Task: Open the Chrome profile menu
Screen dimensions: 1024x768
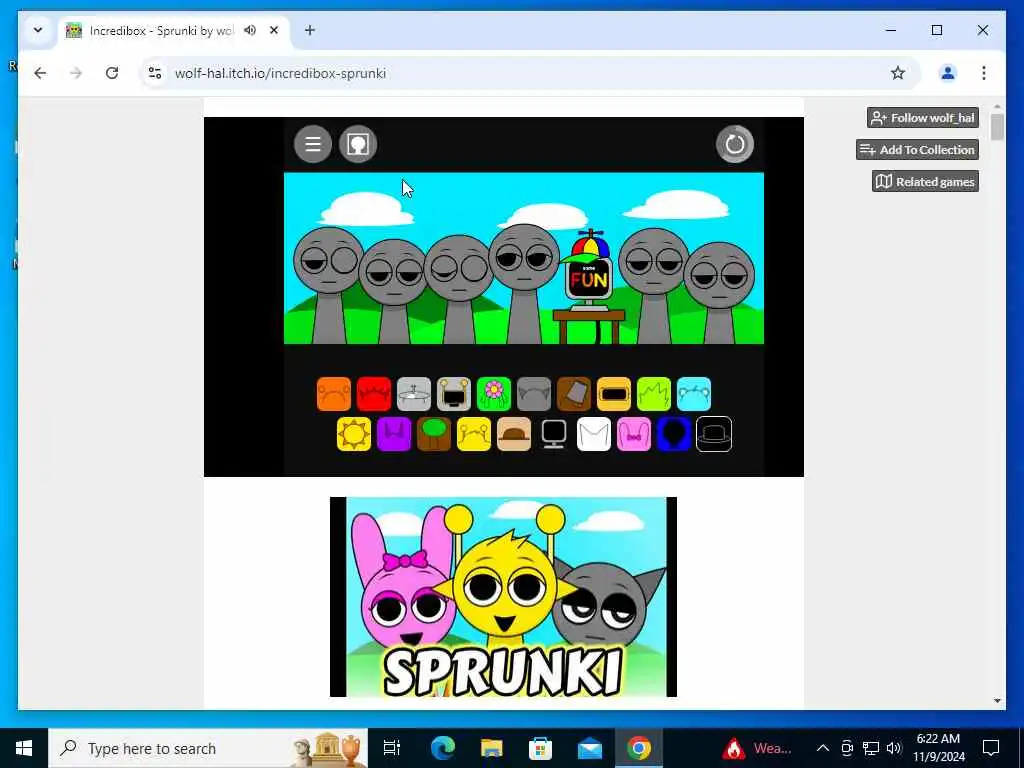Action: coord(948,73)
